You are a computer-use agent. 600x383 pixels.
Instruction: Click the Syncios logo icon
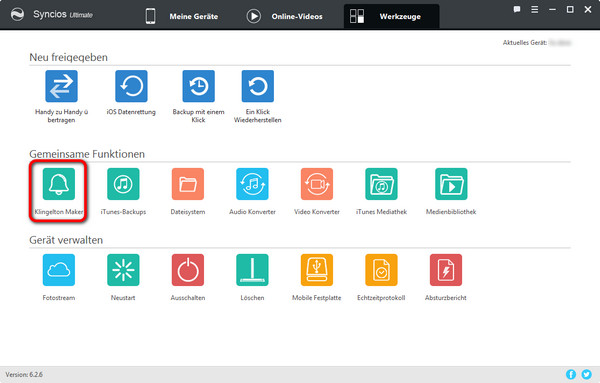coord(17,15)
